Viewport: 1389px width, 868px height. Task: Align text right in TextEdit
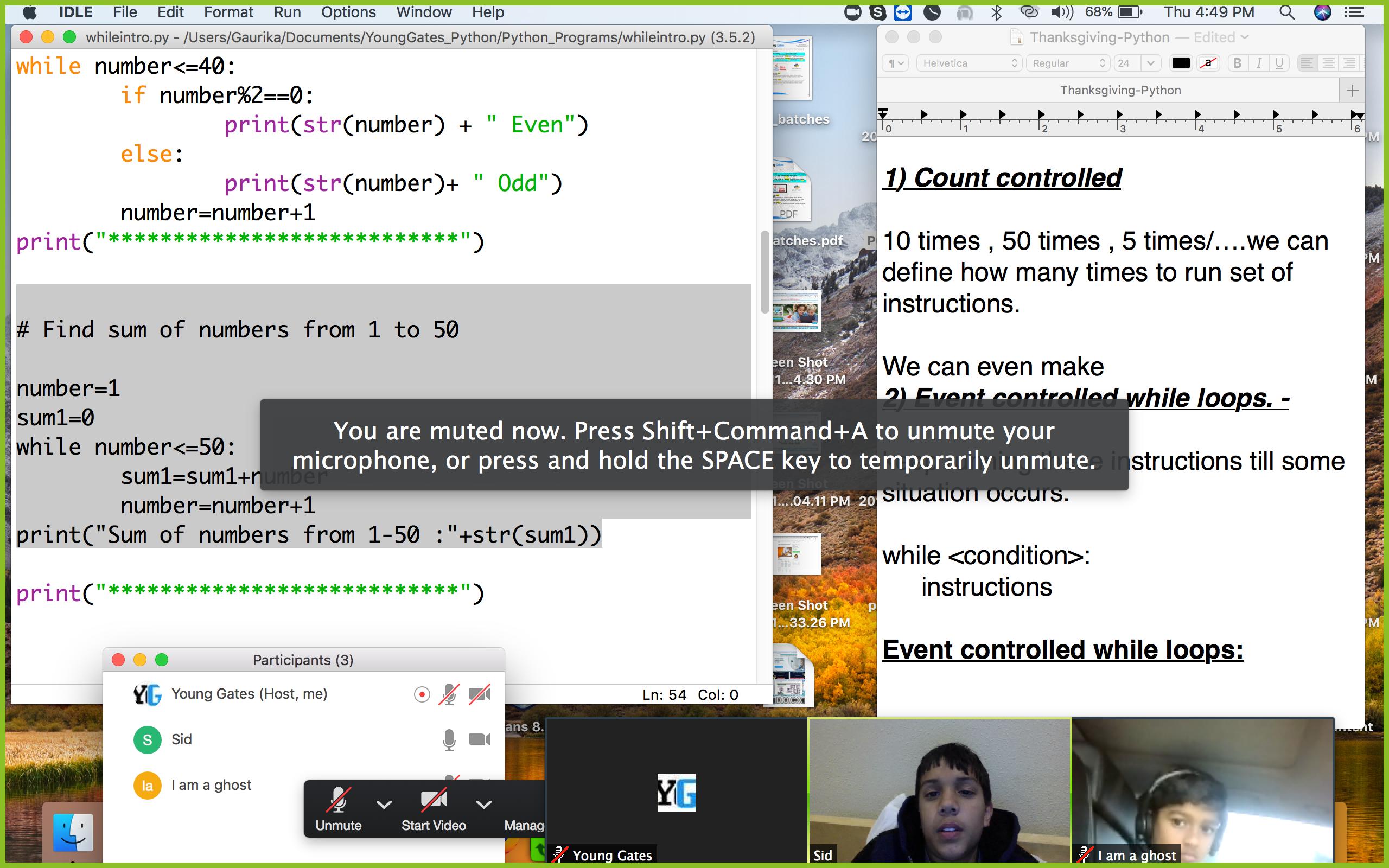pos(1349,63)
